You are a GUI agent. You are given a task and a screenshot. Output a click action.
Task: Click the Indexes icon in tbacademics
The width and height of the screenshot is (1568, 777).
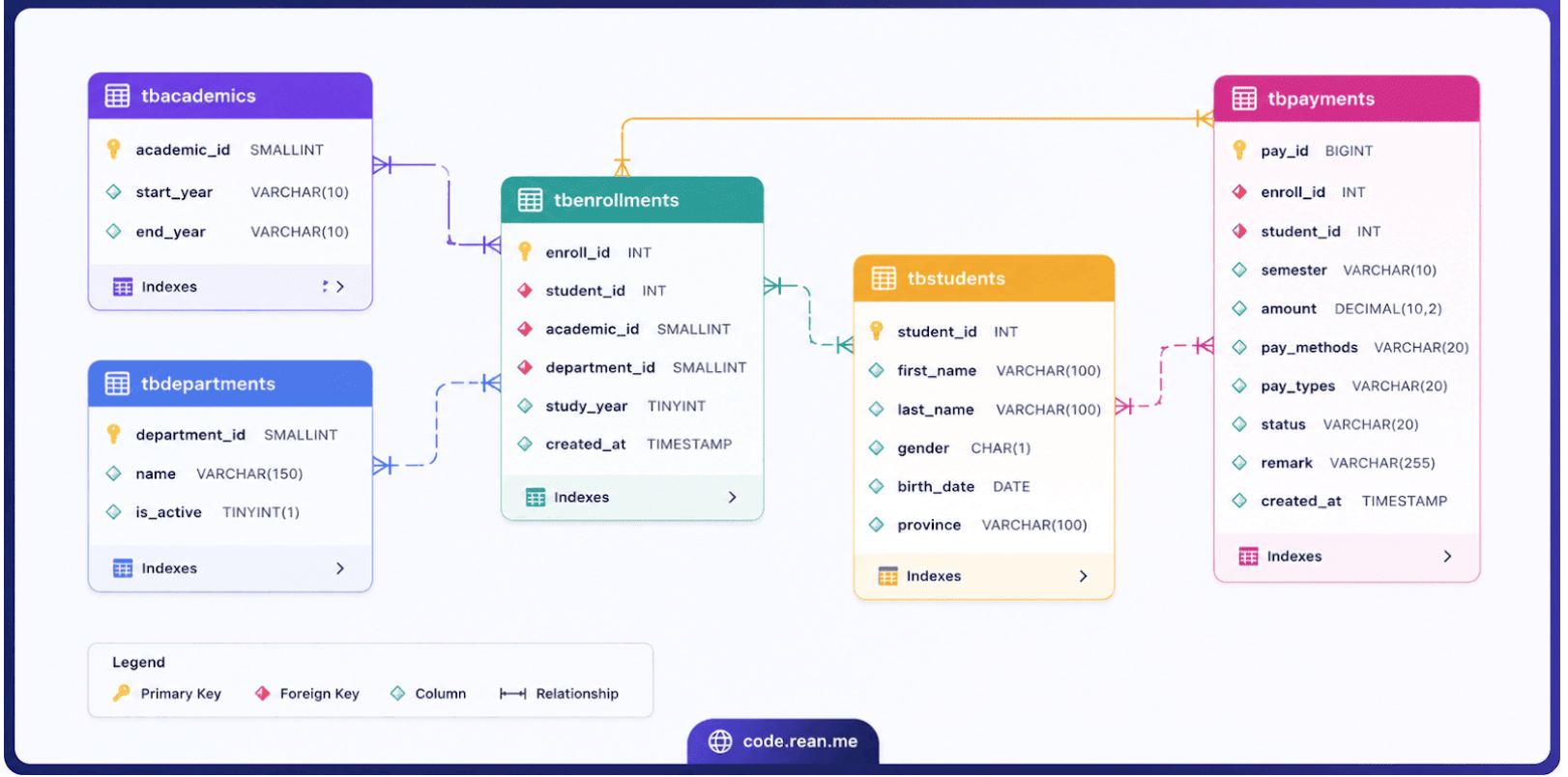(x=123, y=286)
